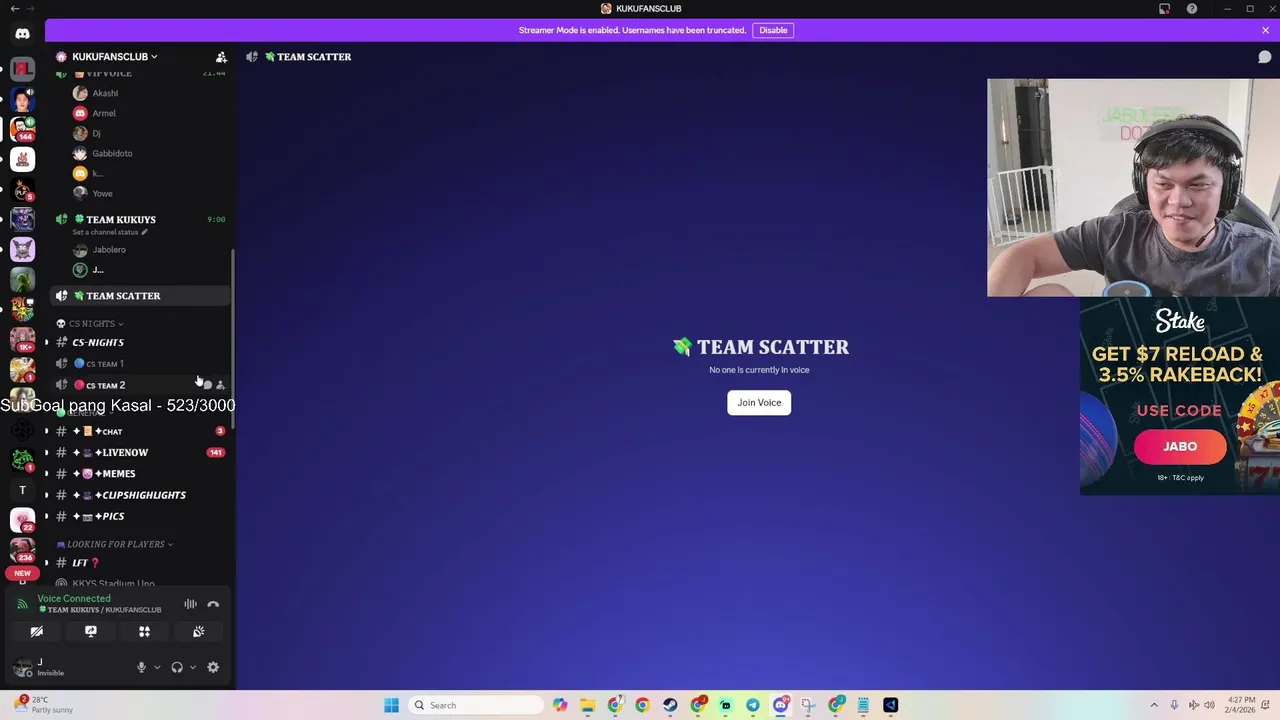Viewport: 1280px width, 720px height.
Task: Expand threads arrow beside LIVENOW channel
Action: [46, 452]
